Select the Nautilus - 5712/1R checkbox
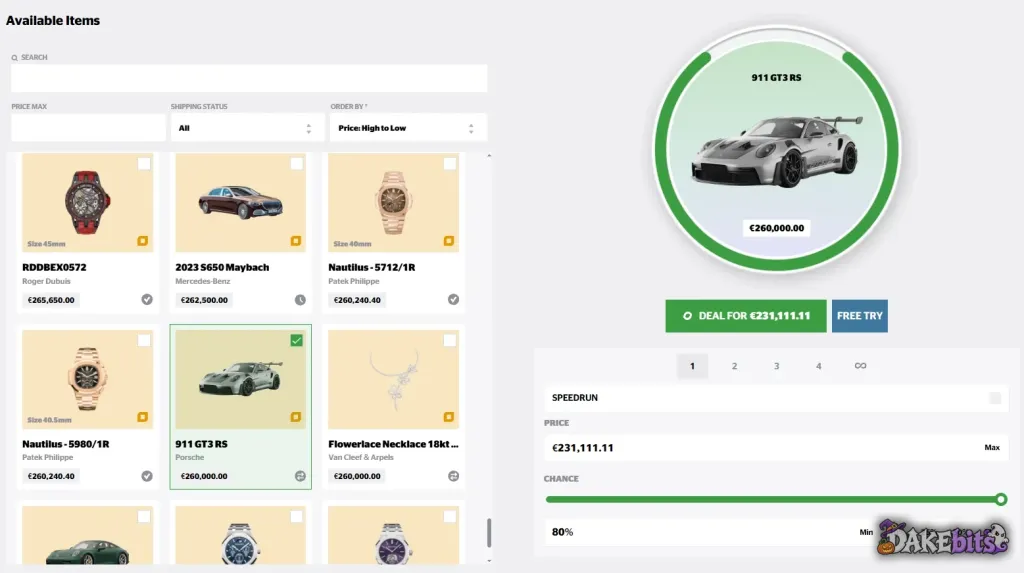The height and width of the screenshot is (573, 1024). point(449,163)
